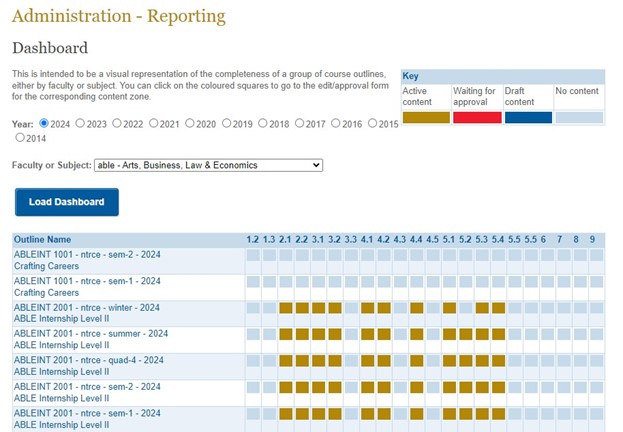This screenshot has height=432, width=623.
Task: Open the Faculty or Subject dropdown
Action: (208, 165)
